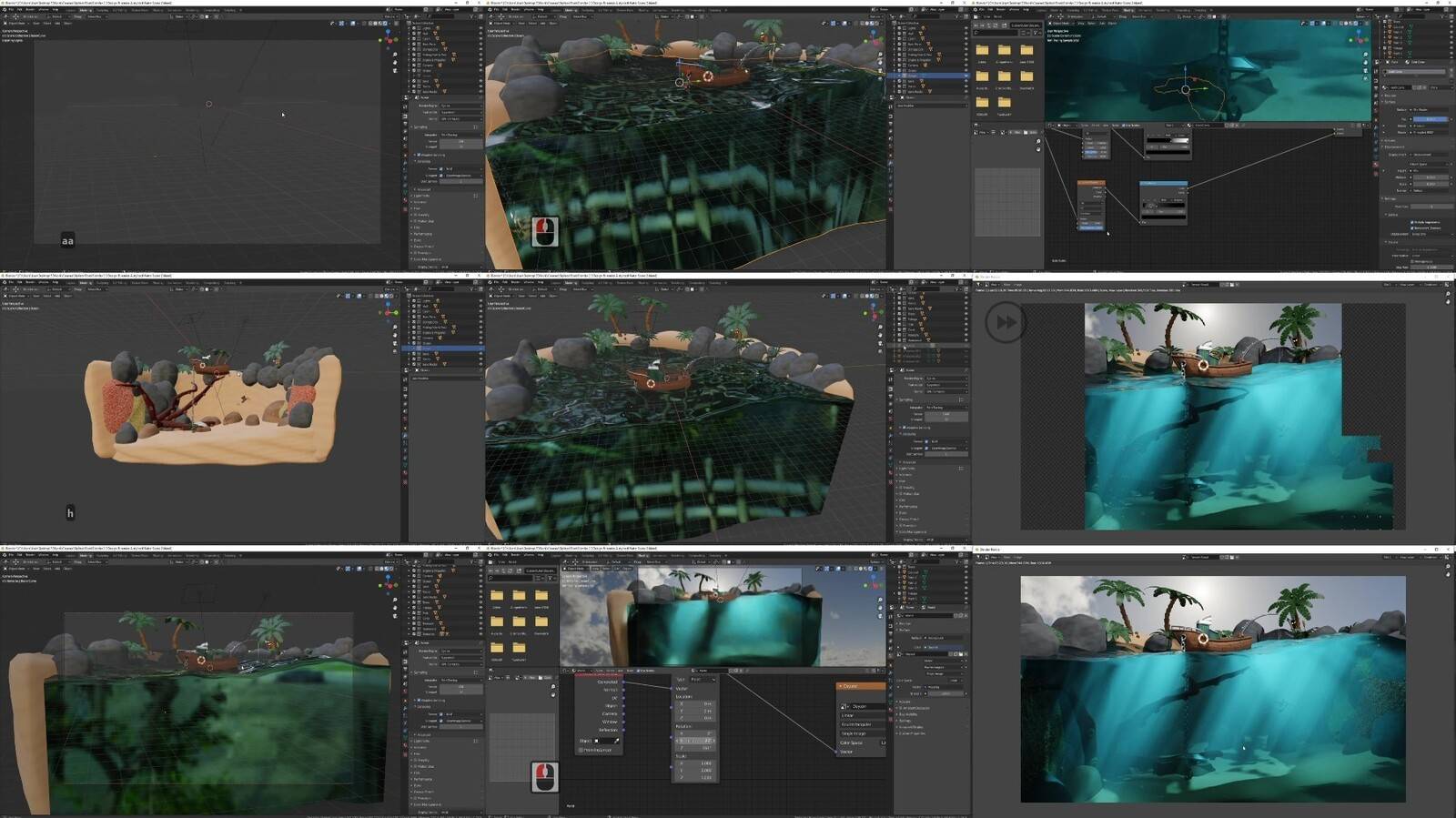
Task: Click eyedropper beside Object field in Texture Coordinate node
Action: (x=616, y=741)
